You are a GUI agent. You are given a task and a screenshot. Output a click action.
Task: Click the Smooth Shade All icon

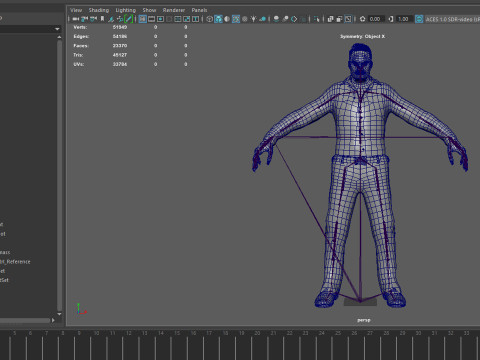point(218,19)
